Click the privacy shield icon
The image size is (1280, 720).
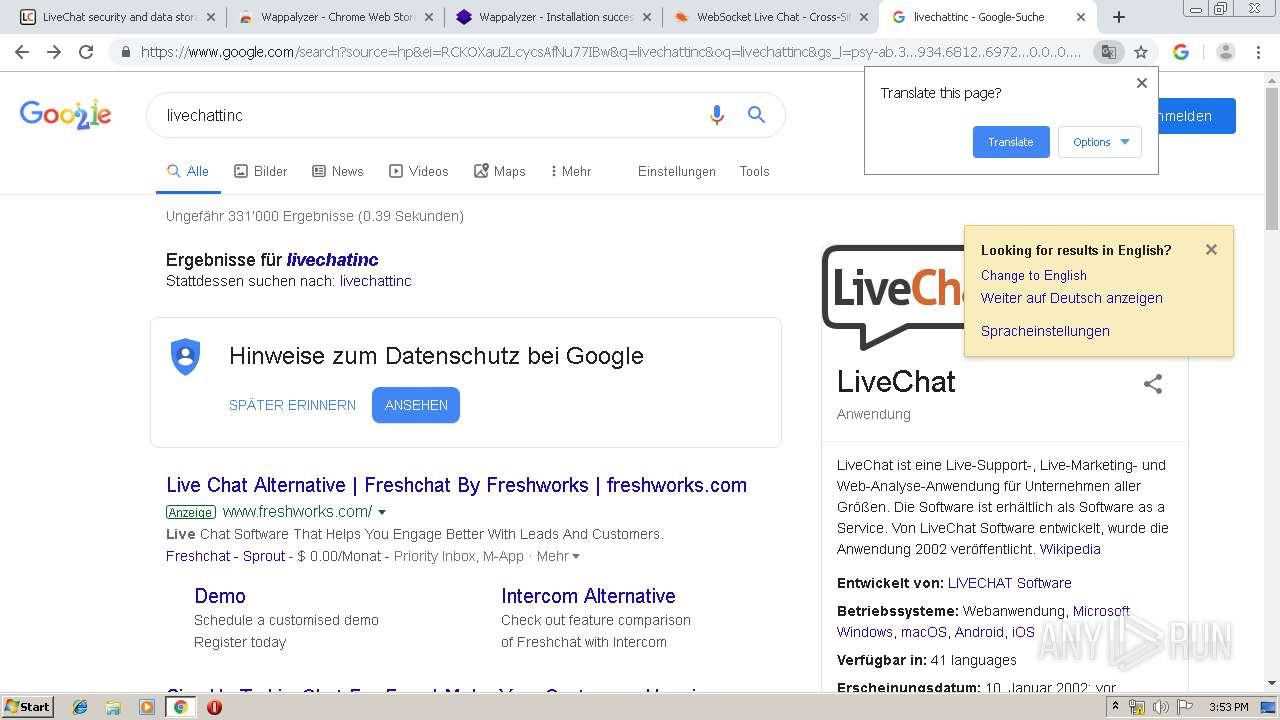[x=185, y=356]
